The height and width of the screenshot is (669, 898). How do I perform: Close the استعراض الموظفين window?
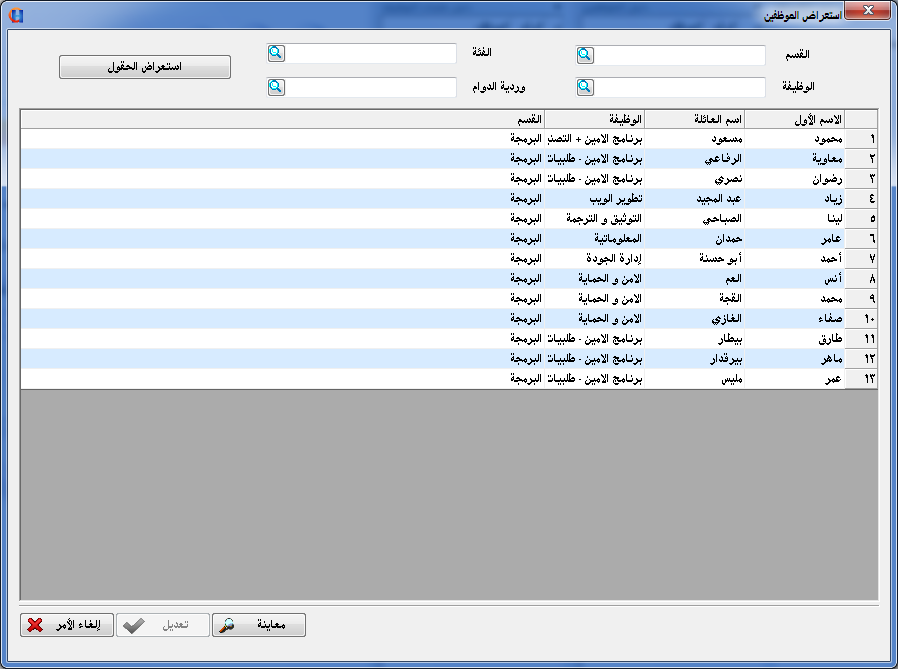pos(867,11)
